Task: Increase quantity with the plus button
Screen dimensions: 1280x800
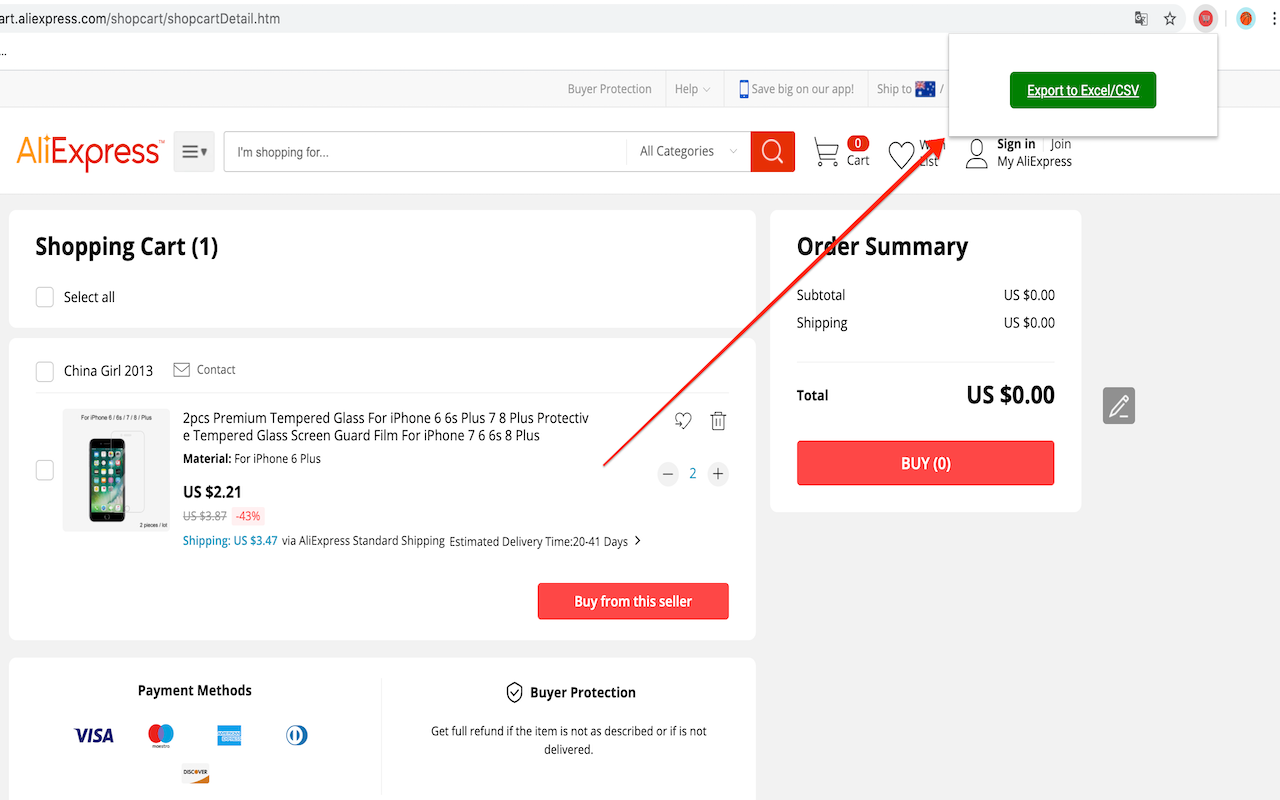Action: 718,474
